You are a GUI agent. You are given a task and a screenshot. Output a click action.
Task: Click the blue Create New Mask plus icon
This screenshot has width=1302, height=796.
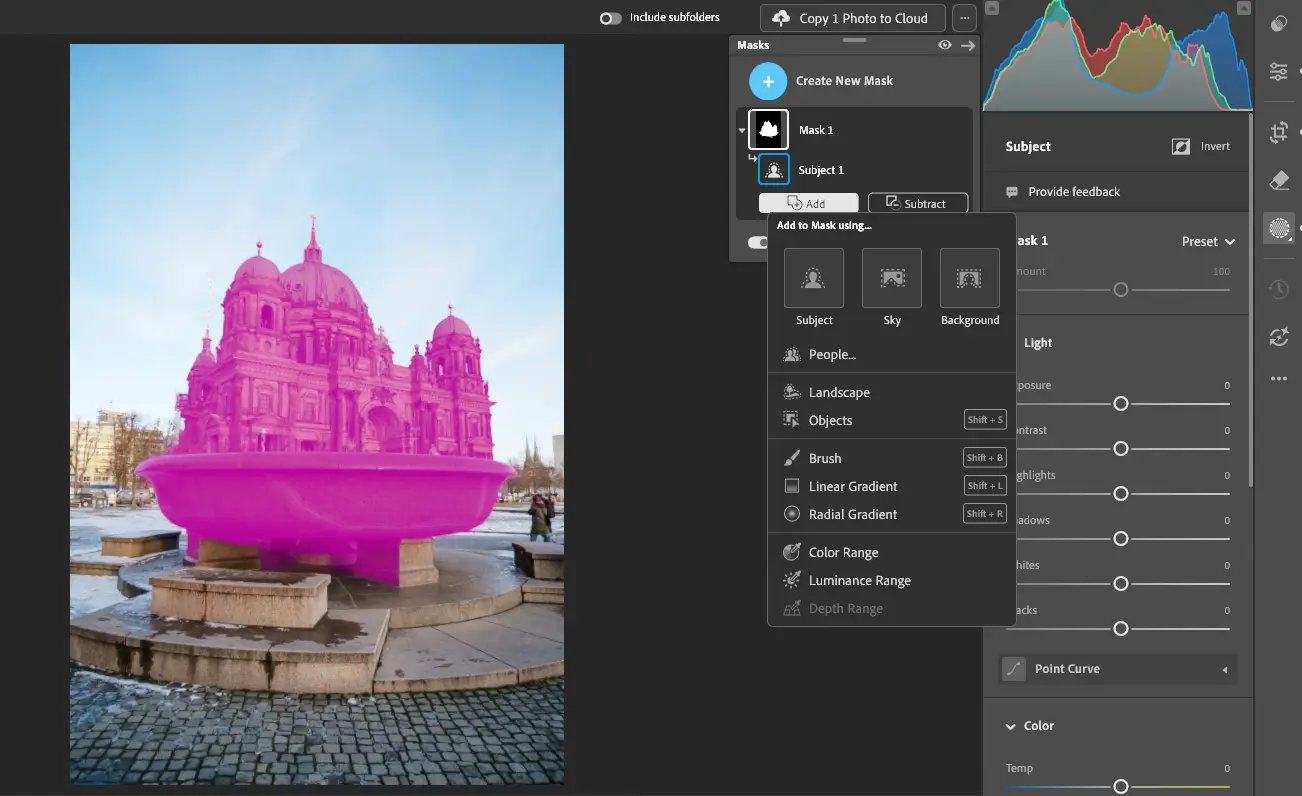768,81
